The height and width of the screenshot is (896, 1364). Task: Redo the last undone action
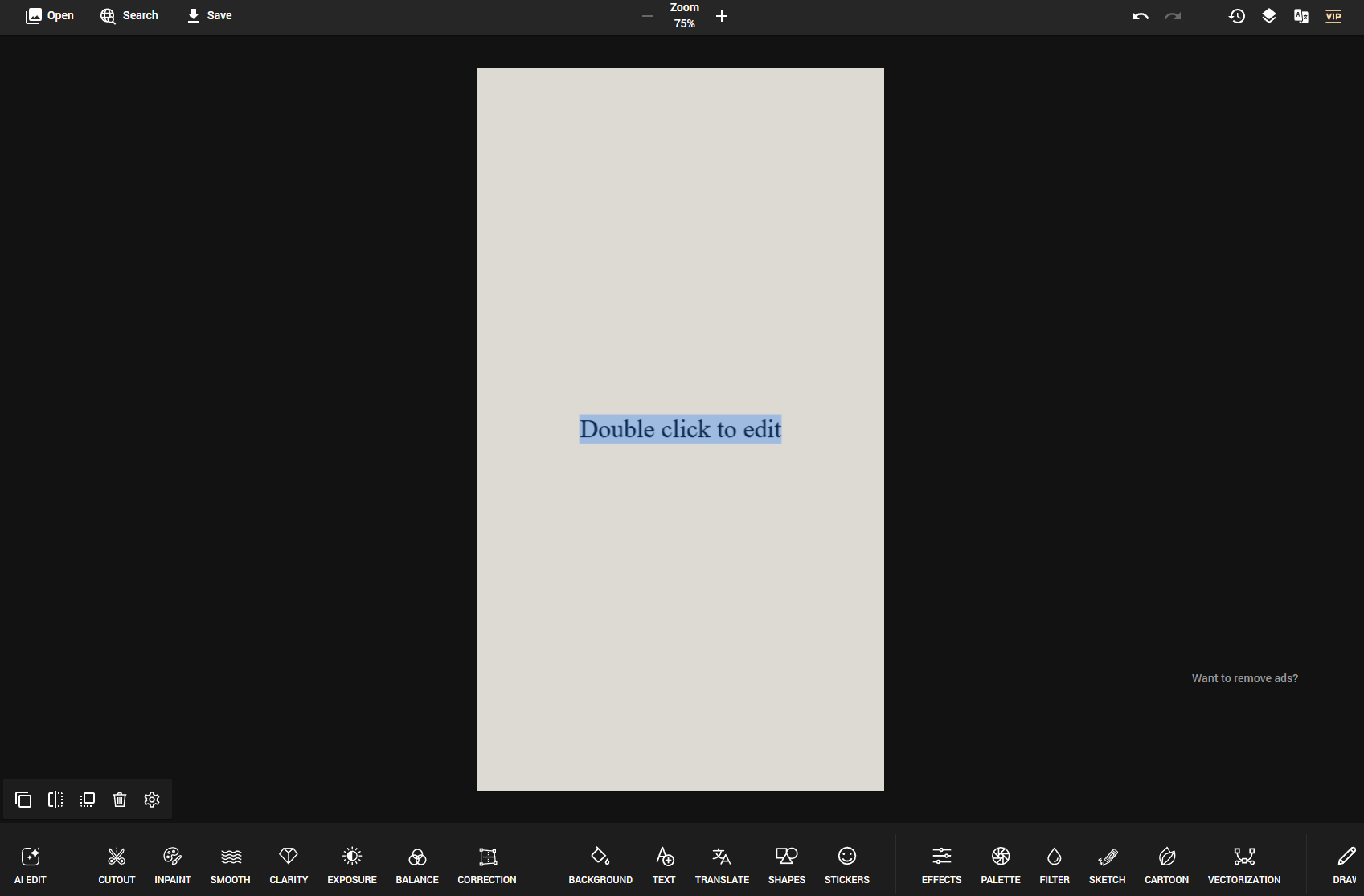(x=1173, y=16)
